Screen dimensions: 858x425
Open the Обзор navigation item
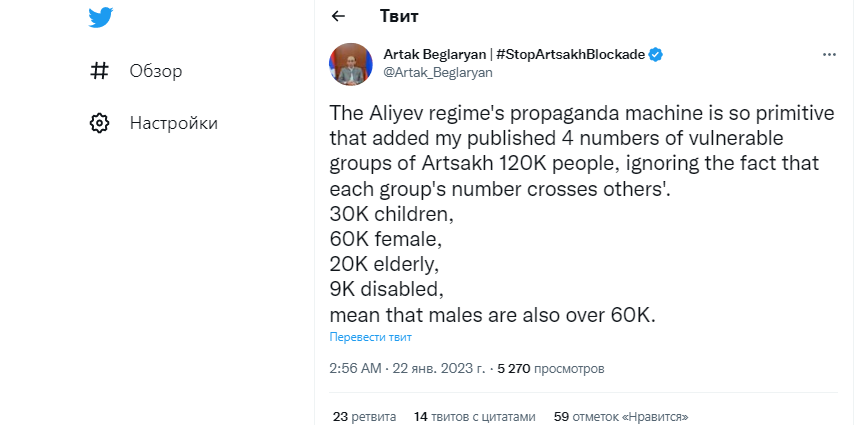155,71
